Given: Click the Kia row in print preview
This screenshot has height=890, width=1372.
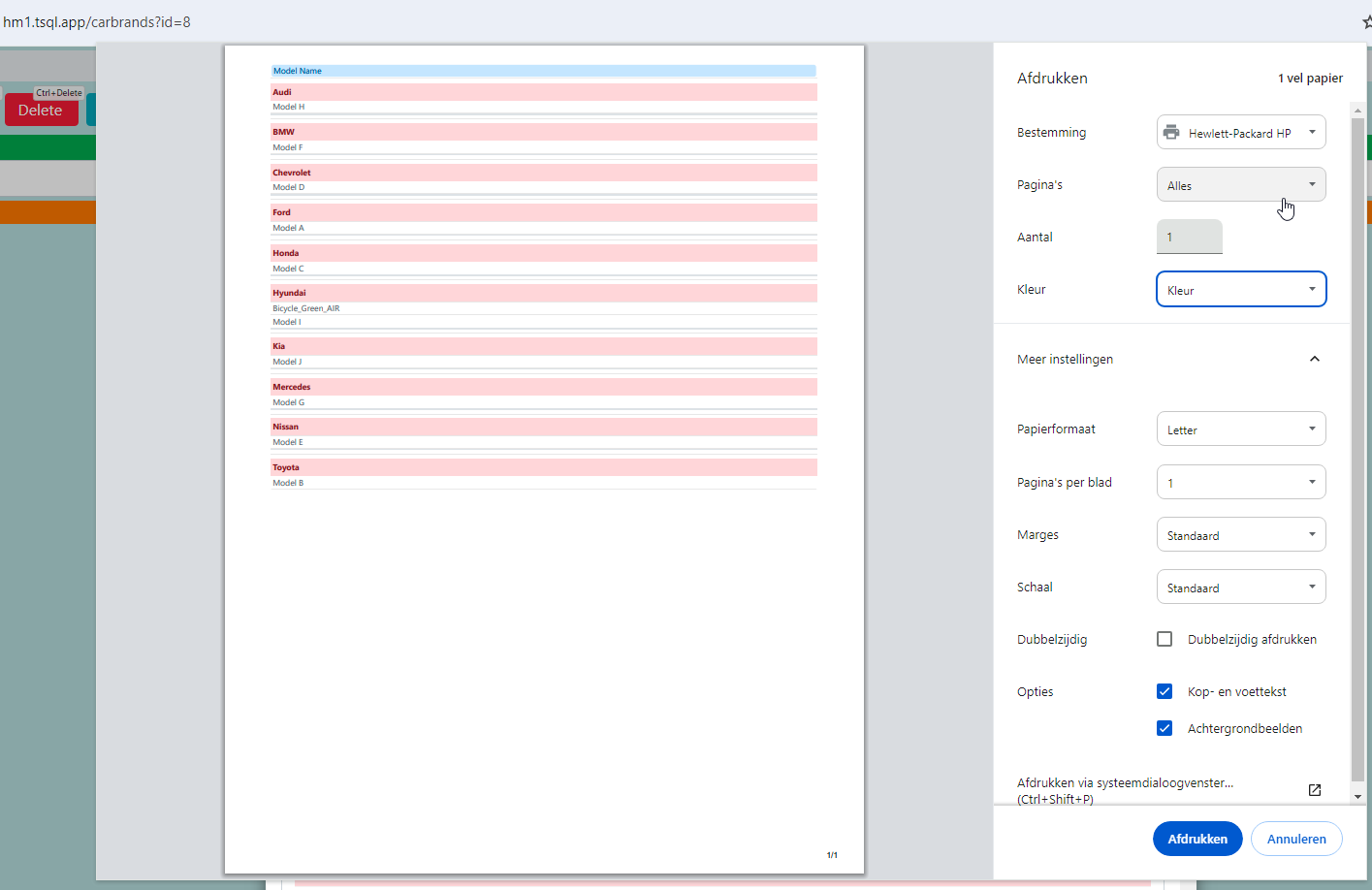Looking at the screenshot, I should [544, 346].
